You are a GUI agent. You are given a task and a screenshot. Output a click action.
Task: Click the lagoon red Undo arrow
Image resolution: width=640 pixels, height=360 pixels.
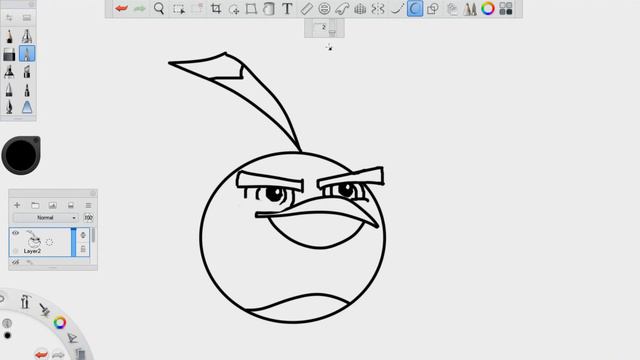coord(41,355)
